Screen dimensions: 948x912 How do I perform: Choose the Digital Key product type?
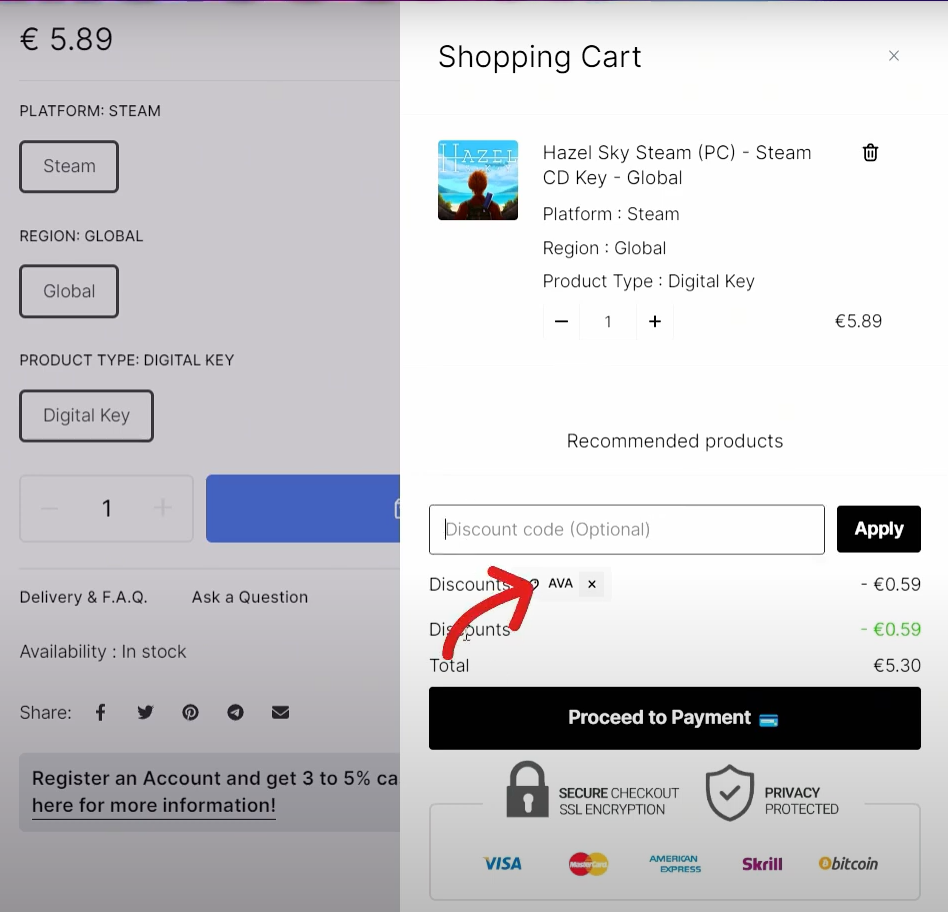pos(86,415)
